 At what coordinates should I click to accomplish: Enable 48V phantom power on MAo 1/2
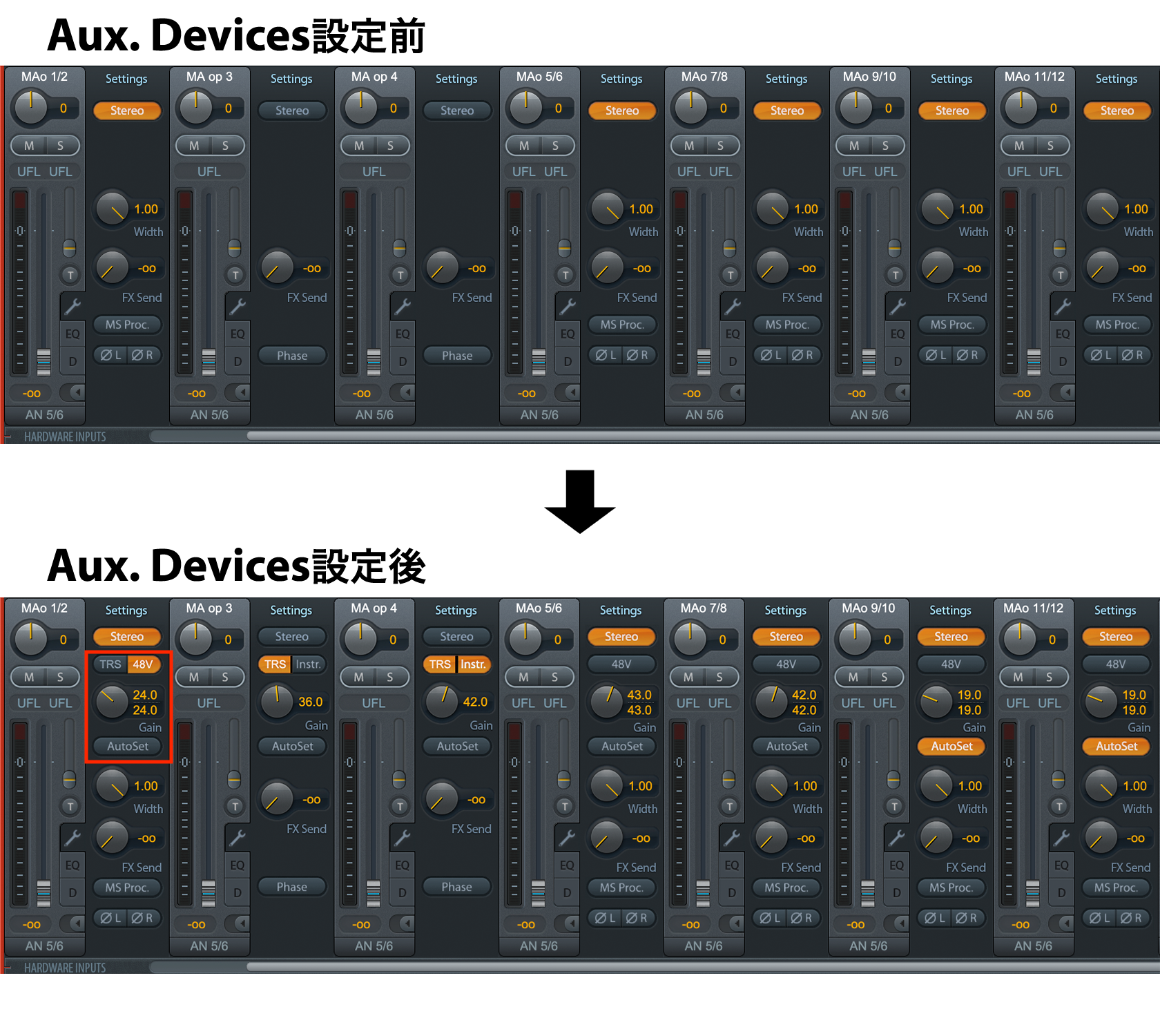pyautogui.click(x=143, y=664)
